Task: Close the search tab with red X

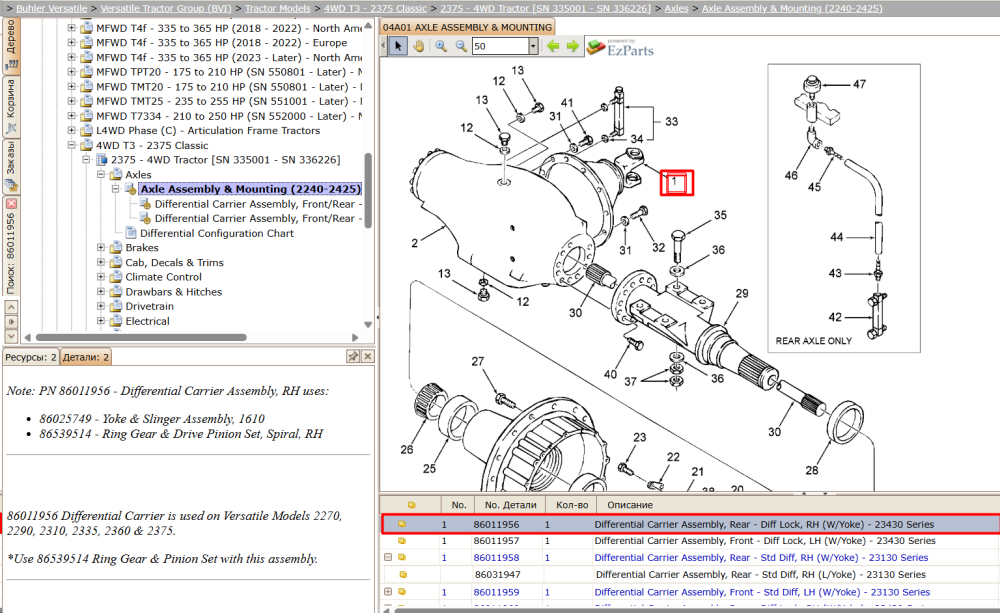Action: (11, 203)
